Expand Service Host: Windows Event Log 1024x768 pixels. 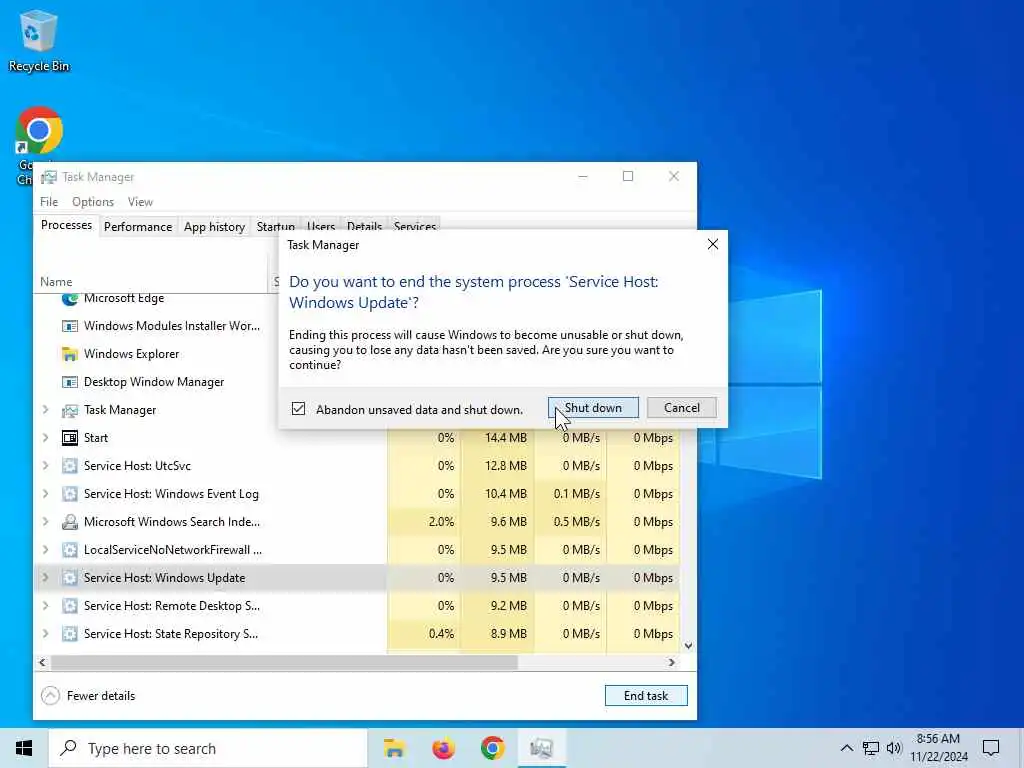point(45,494)
